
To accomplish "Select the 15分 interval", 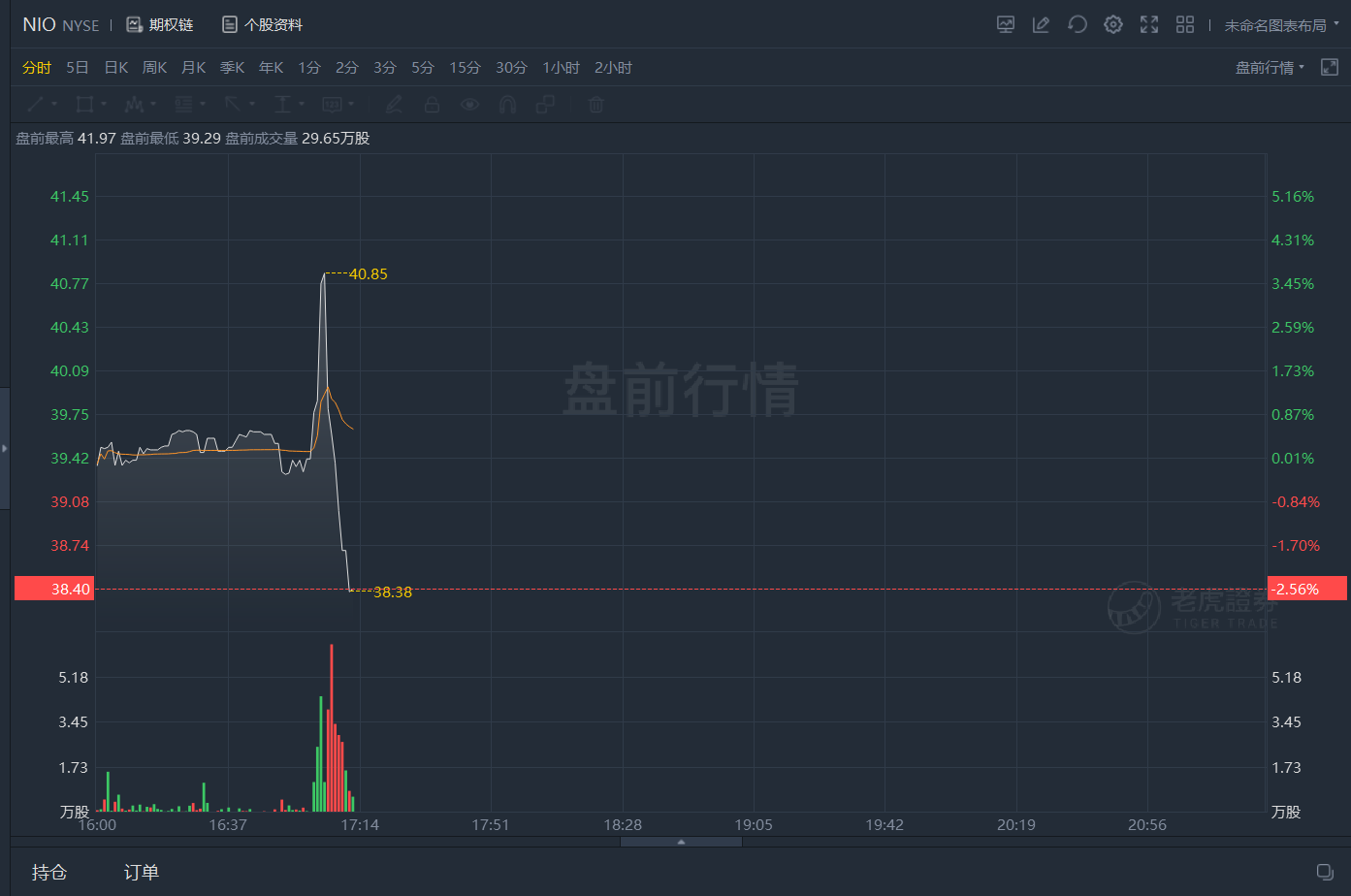I will (x=465, y=68).
